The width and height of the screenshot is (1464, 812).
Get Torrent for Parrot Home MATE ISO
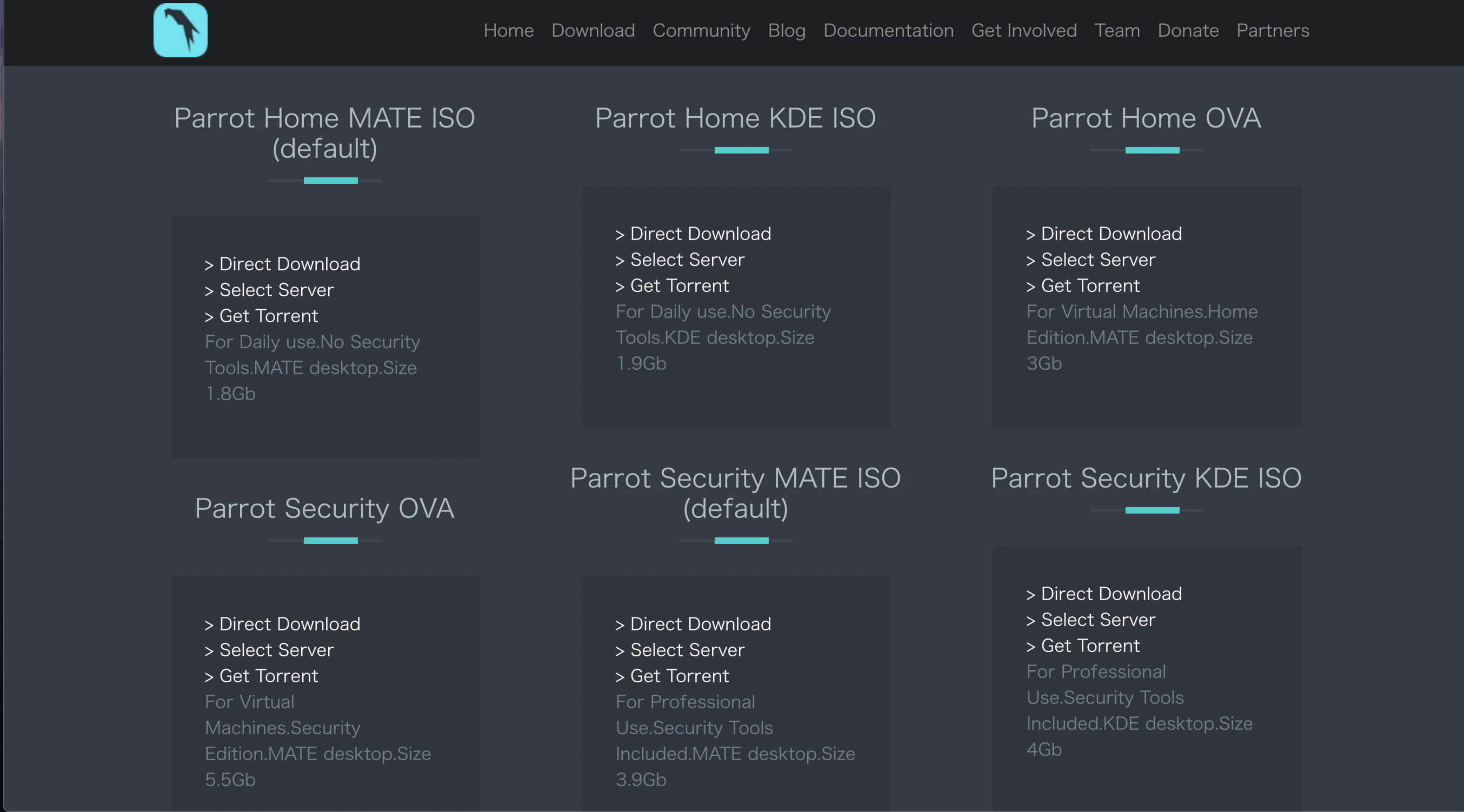point(268,316)
